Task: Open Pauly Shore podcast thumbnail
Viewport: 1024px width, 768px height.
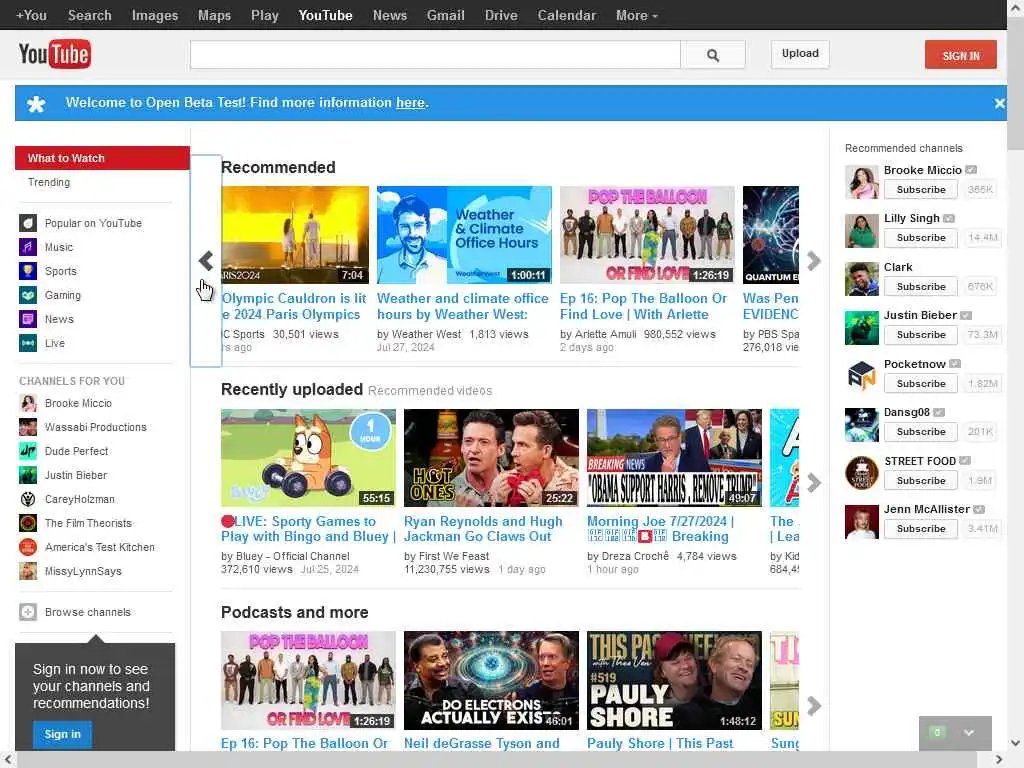Action: pyautogui.click(x=674, y=680)
